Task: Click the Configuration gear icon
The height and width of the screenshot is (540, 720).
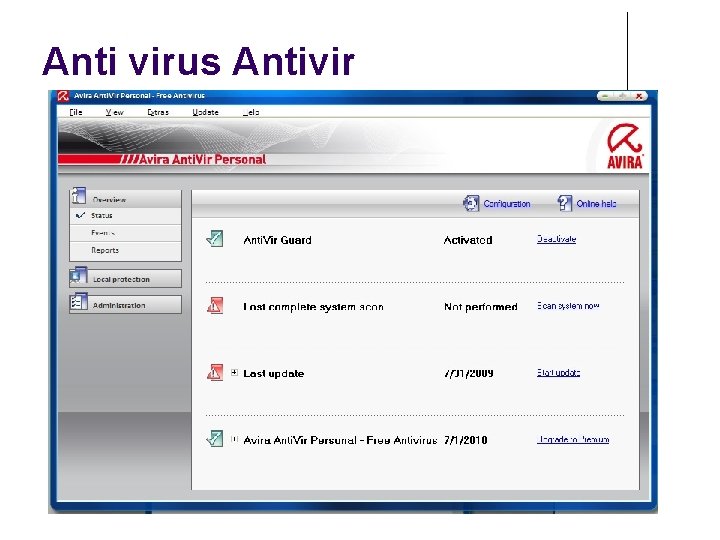Action: tap(471, 203)
